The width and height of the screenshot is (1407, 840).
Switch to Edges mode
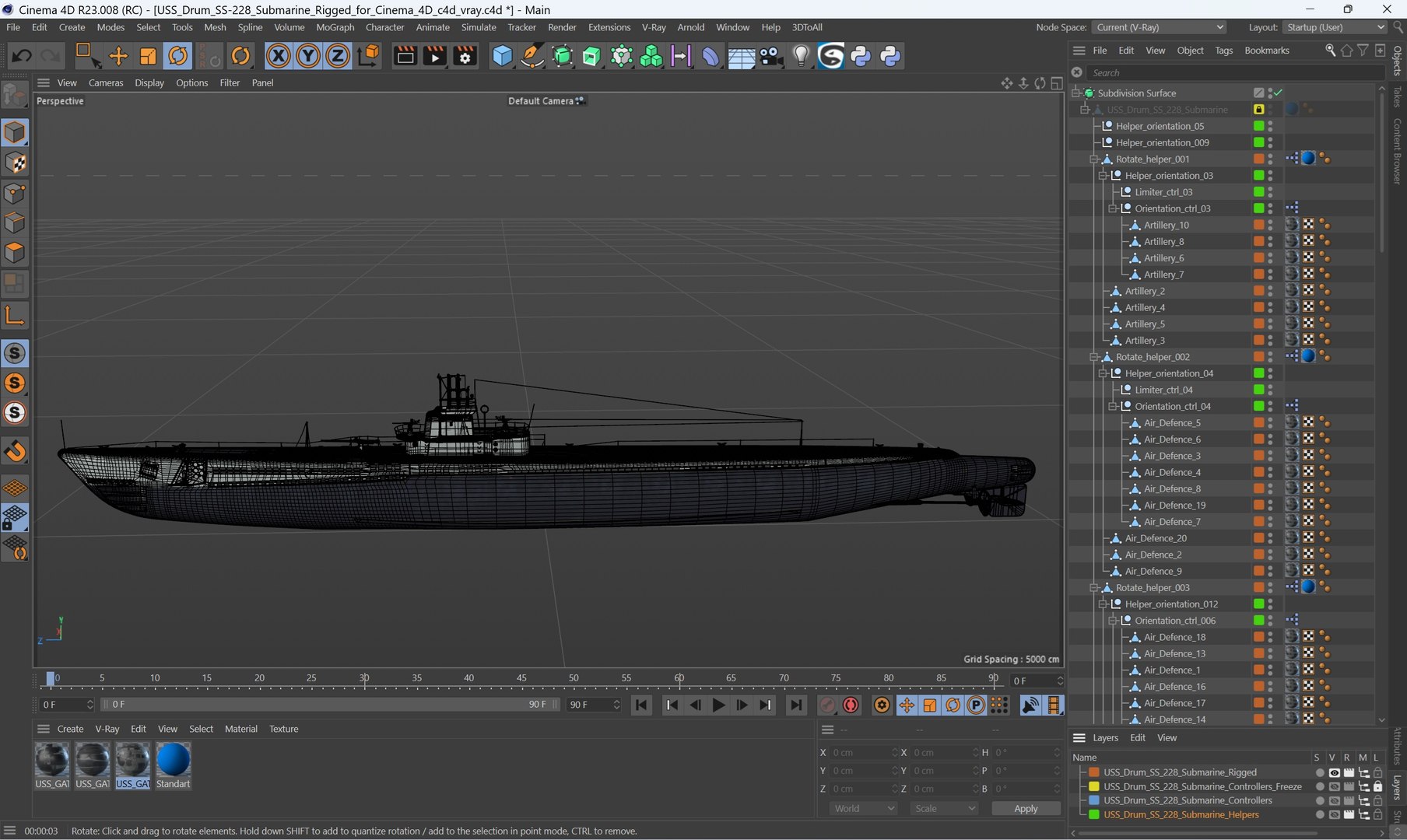coord(15,223)
